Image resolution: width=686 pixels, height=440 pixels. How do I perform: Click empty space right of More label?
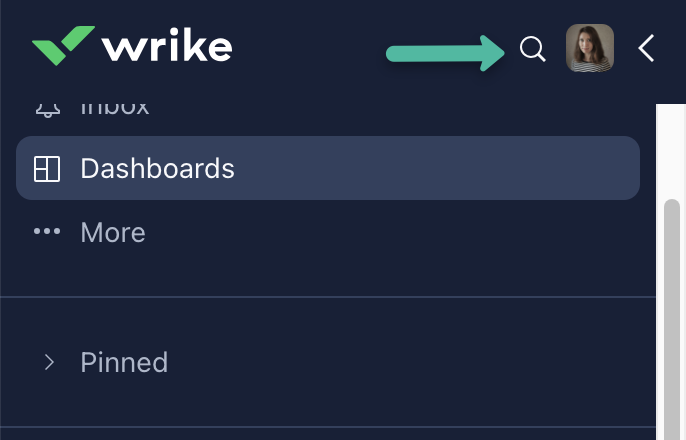pos(400,232)
